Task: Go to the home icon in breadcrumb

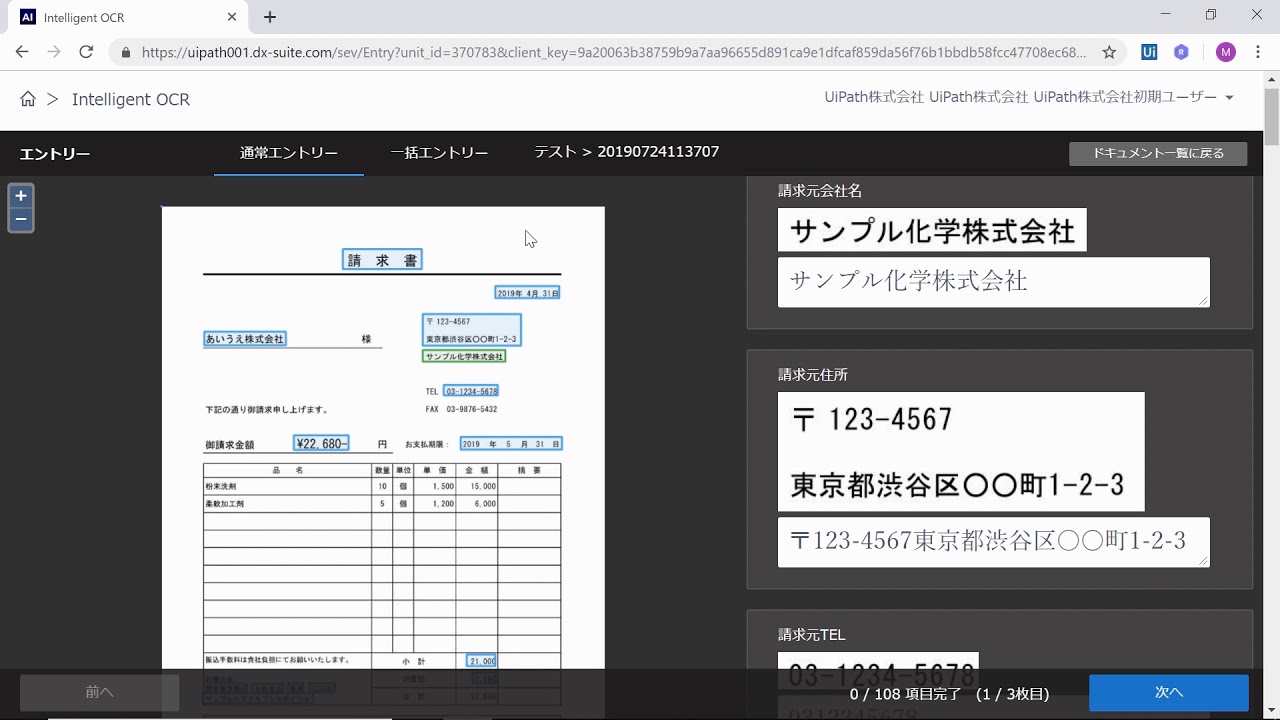Action: click(28, 99)
